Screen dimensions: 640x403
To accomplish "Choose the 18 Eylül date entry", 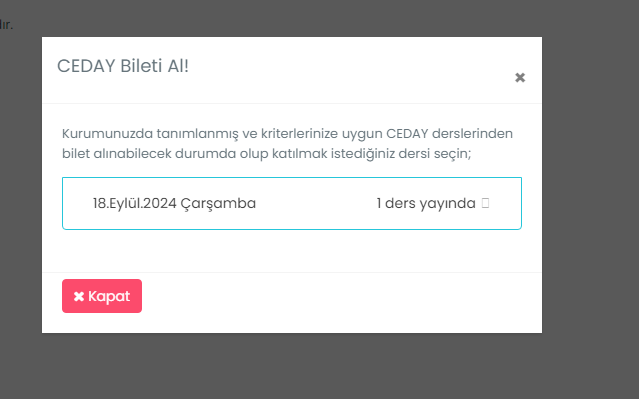I will coord(174,203).
